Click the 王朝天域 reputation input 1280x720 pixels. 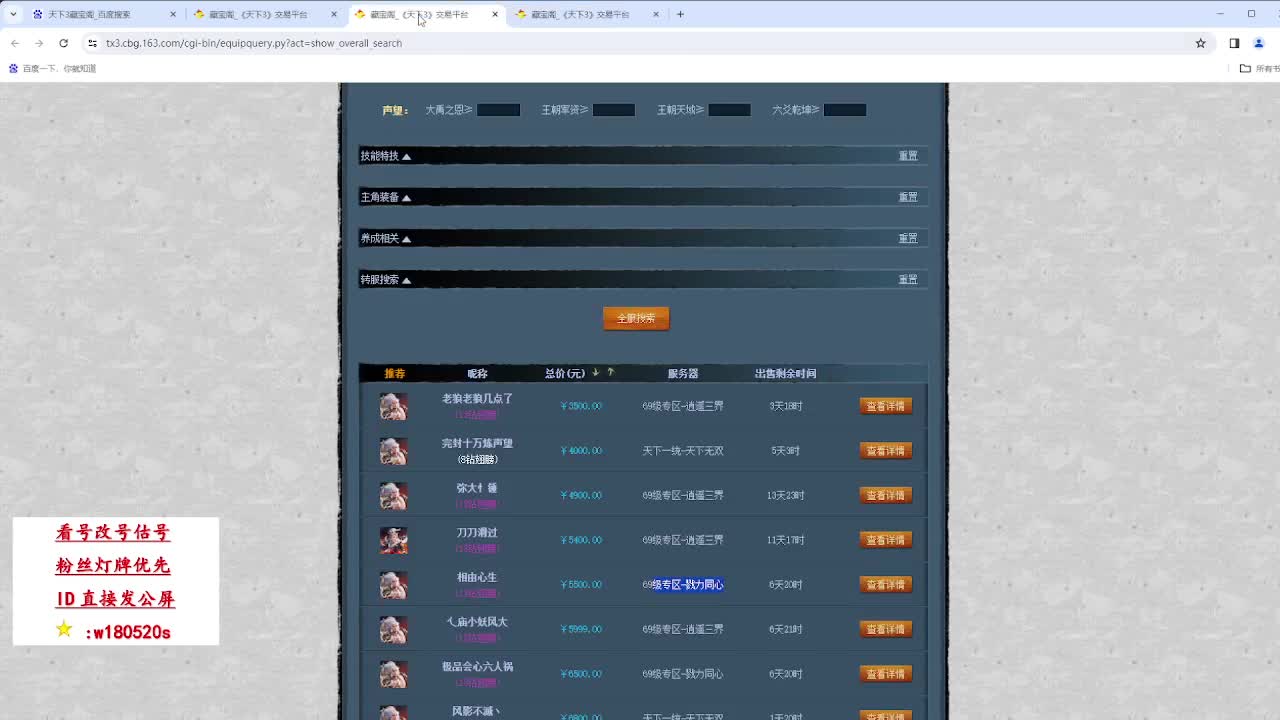[729, 110]
